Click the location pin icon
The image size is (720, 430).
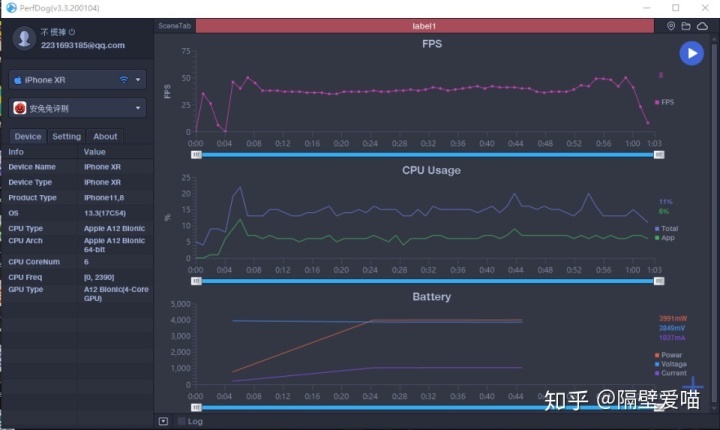click(x=671, y=26)
